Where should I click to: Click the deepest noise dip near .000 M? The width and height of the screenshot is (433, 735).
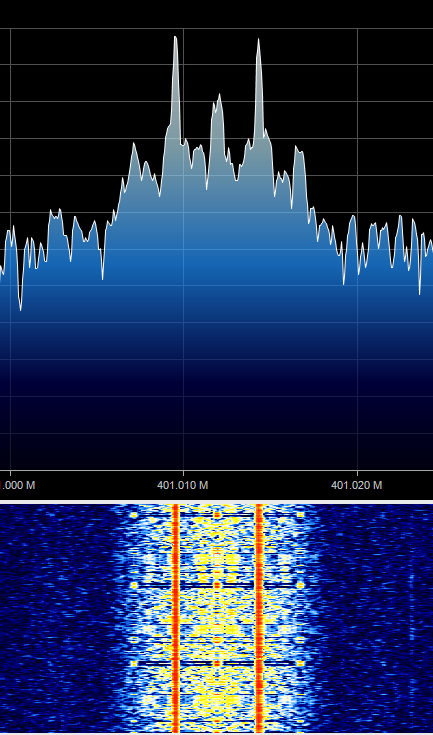[20, 308]
